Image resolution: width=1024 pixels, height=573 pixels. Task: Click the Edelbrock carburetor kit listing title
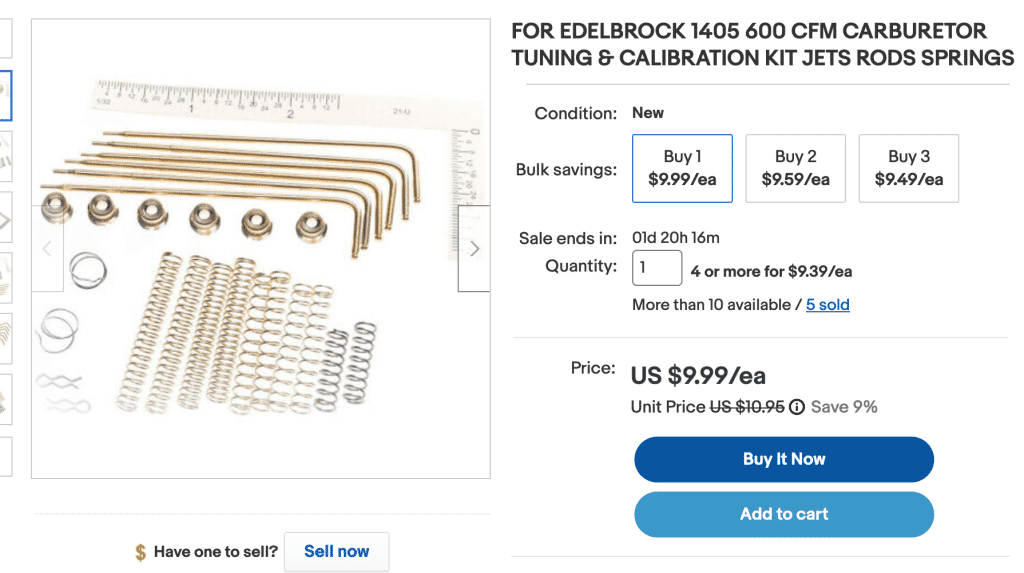pos(762,44)
